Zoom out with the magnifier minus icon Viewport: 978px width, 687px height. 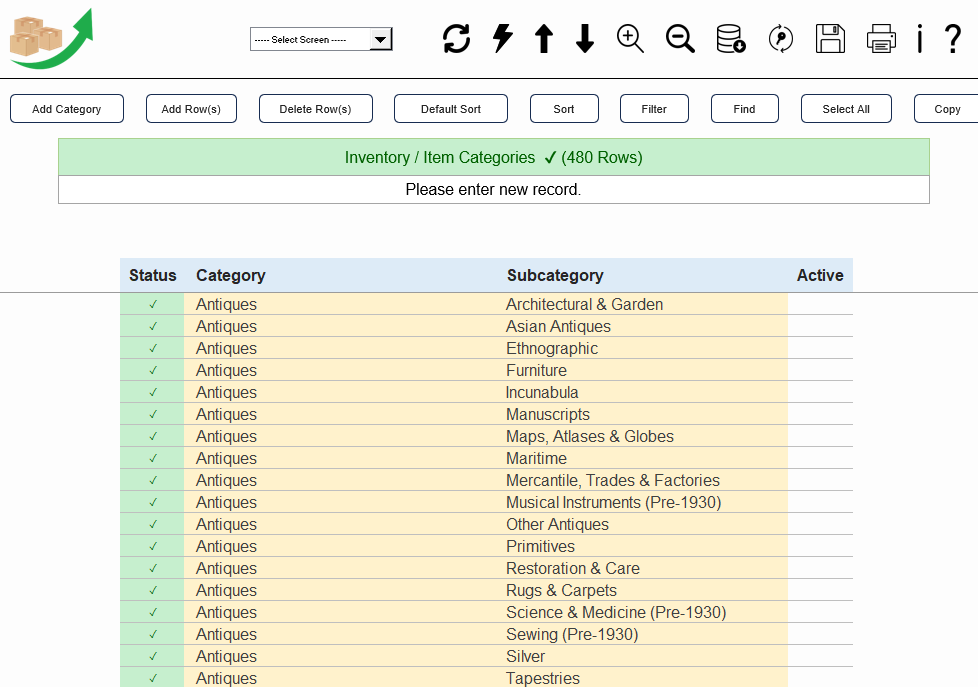[x=680, y=39]
